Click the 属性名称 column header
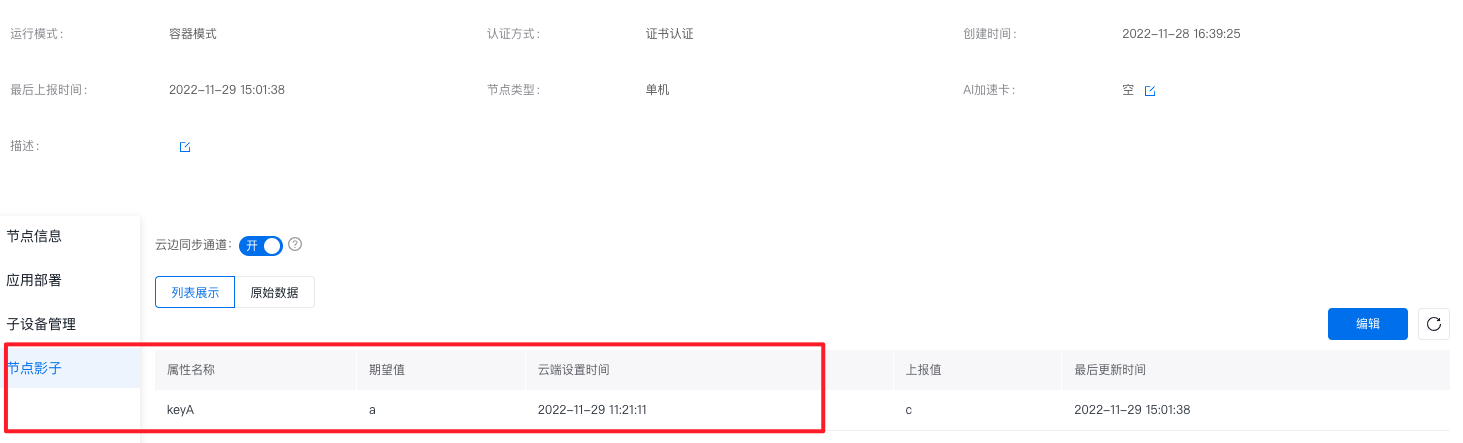Screen dimensions: 1463x443 191,370
